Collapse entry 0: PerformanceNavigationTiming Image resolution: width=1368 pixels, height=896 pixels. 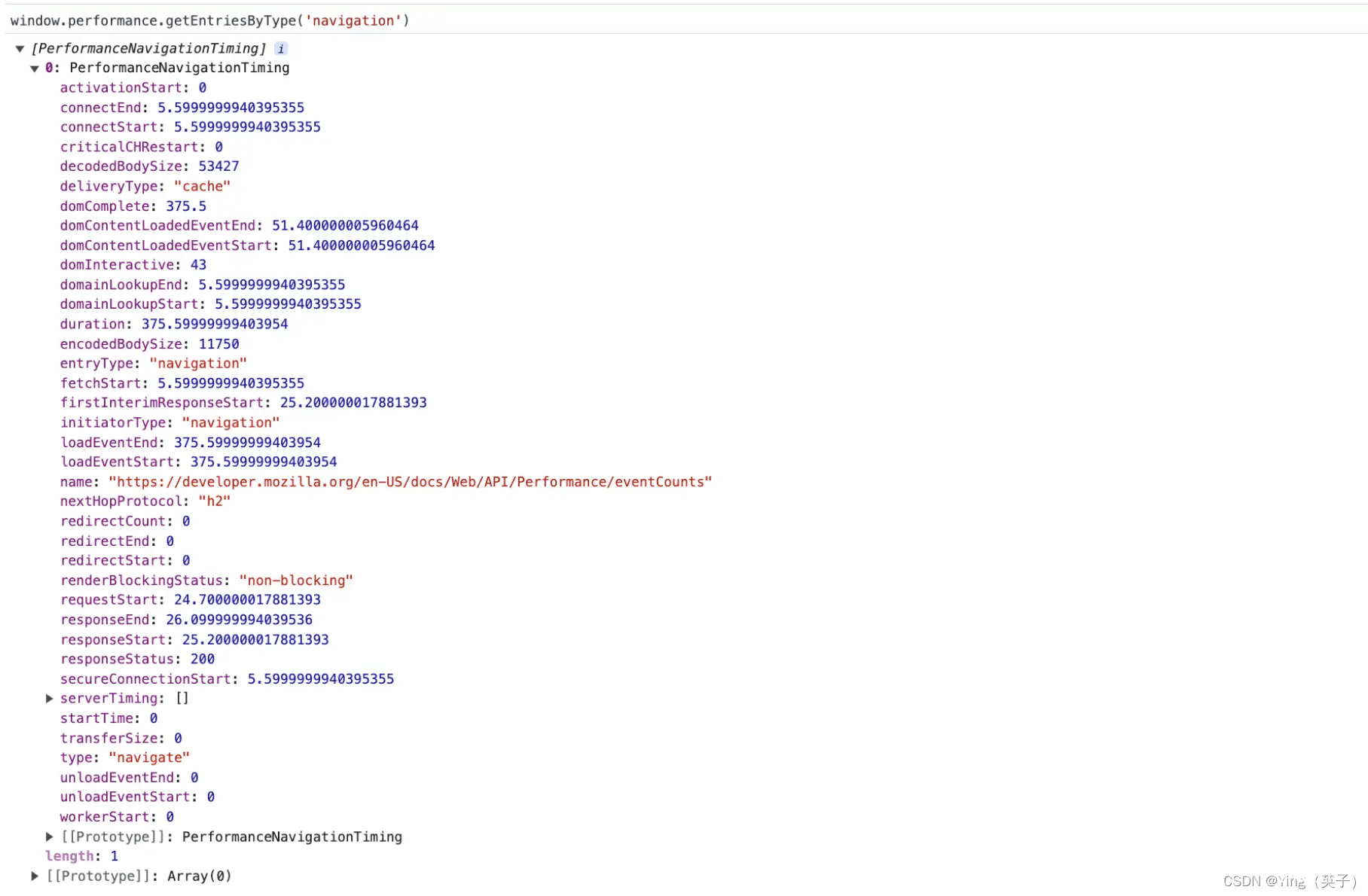click(35, 68)
